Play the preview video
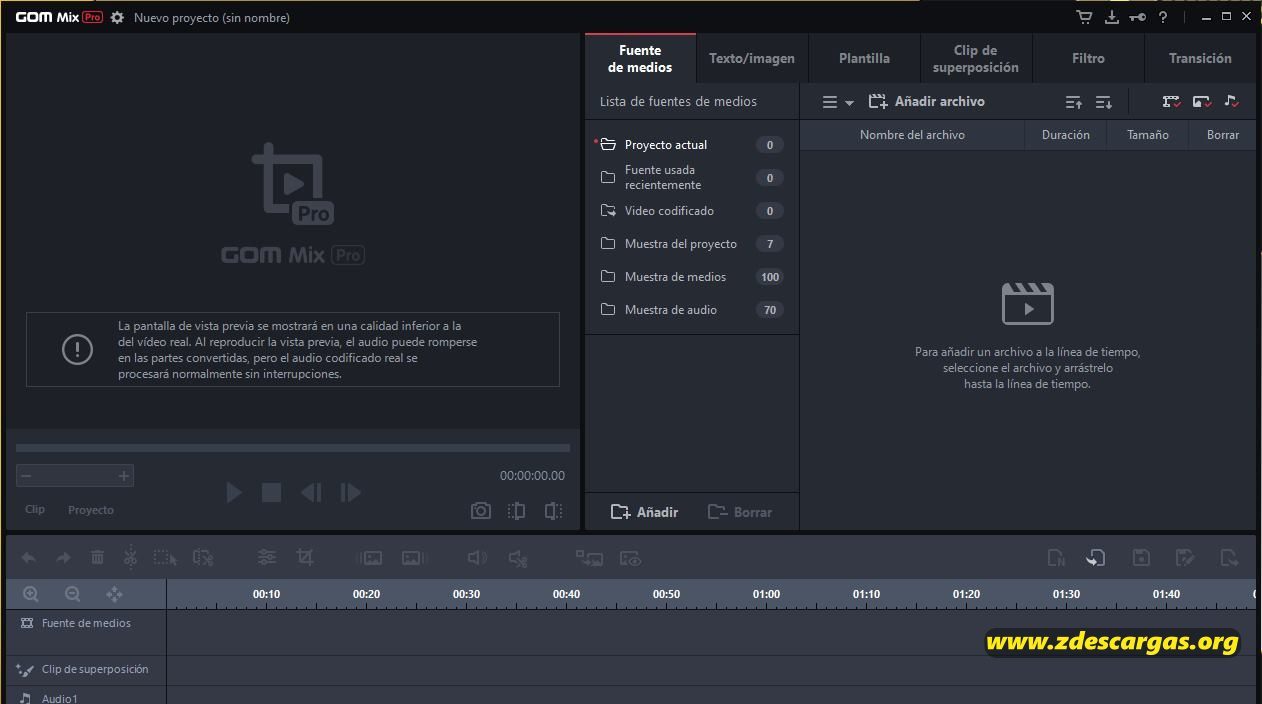Screen dimensions: 1262x704 [x=234, y=492]
